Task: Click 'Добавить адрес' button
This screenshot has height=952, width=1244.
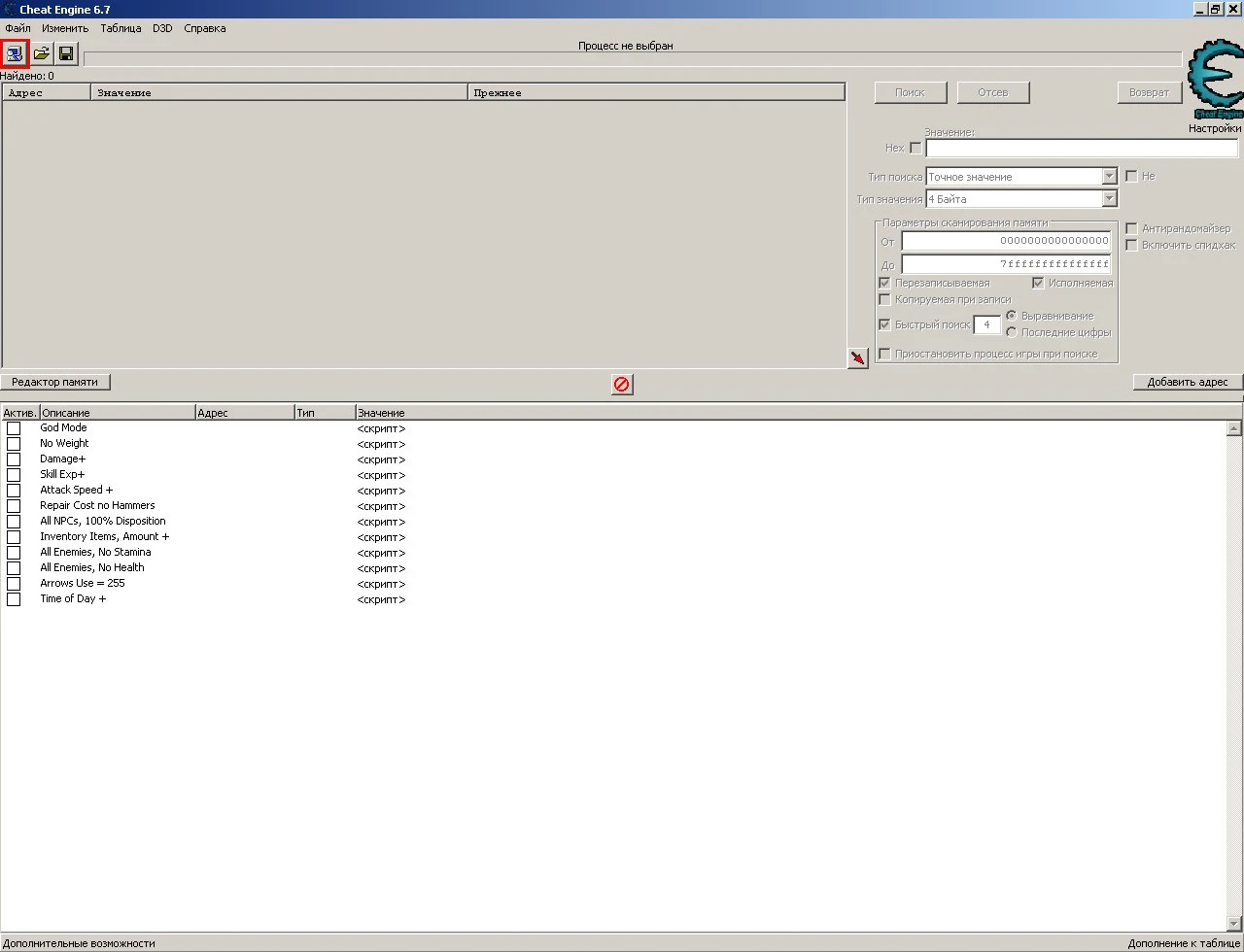Action: click(x=1188, y=382)
